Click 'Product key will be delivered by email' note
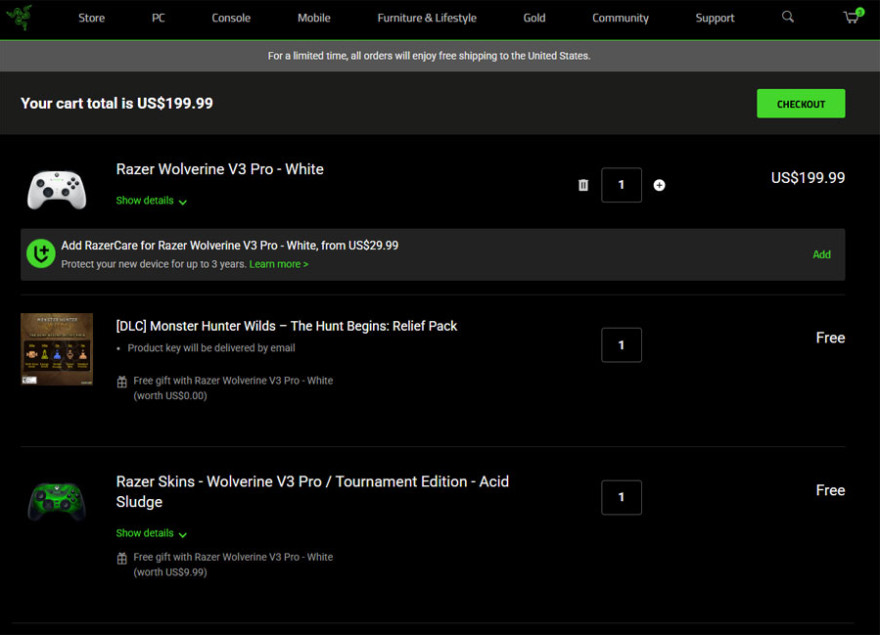This screenshot has width=880, height=635. 211,348
